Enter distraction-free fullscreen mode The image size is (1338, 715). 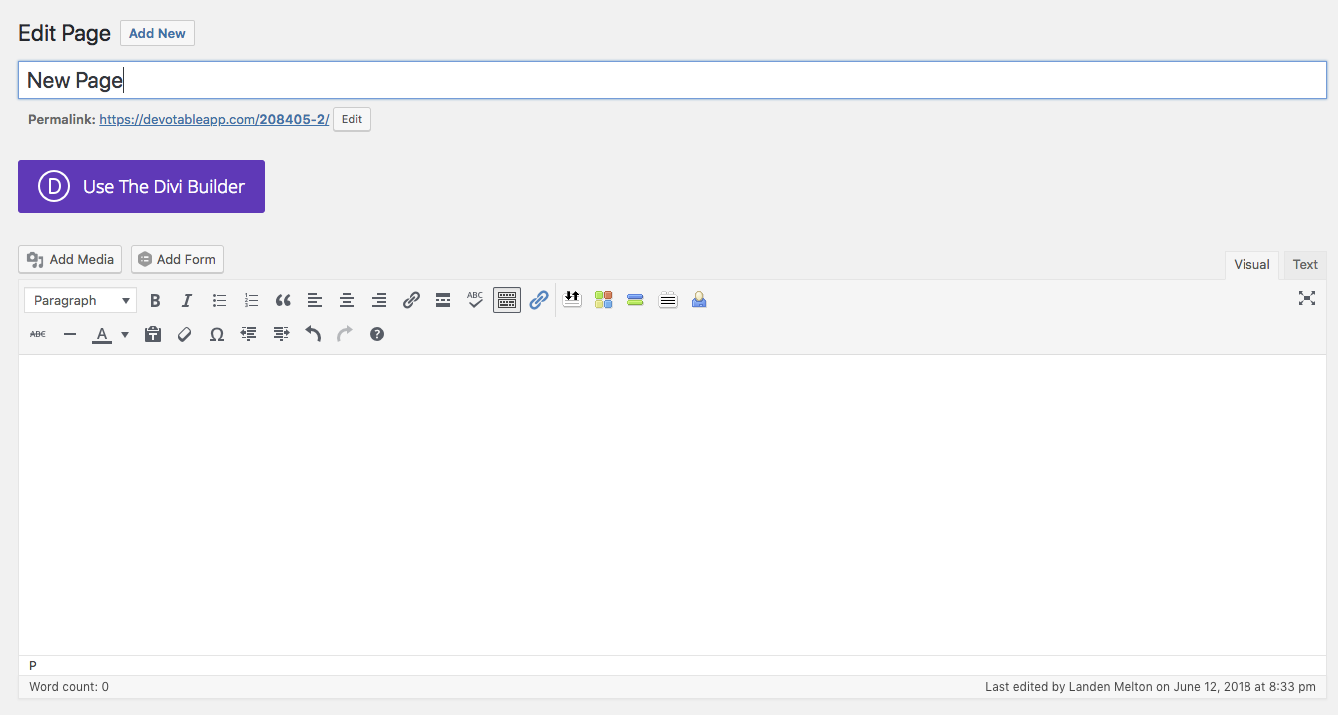(1306, 298)
